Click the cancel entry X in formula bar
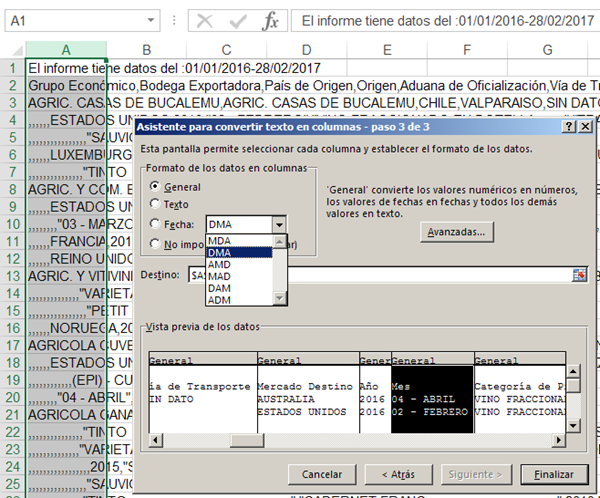The image size is (600, 498). tap(204, 21)
